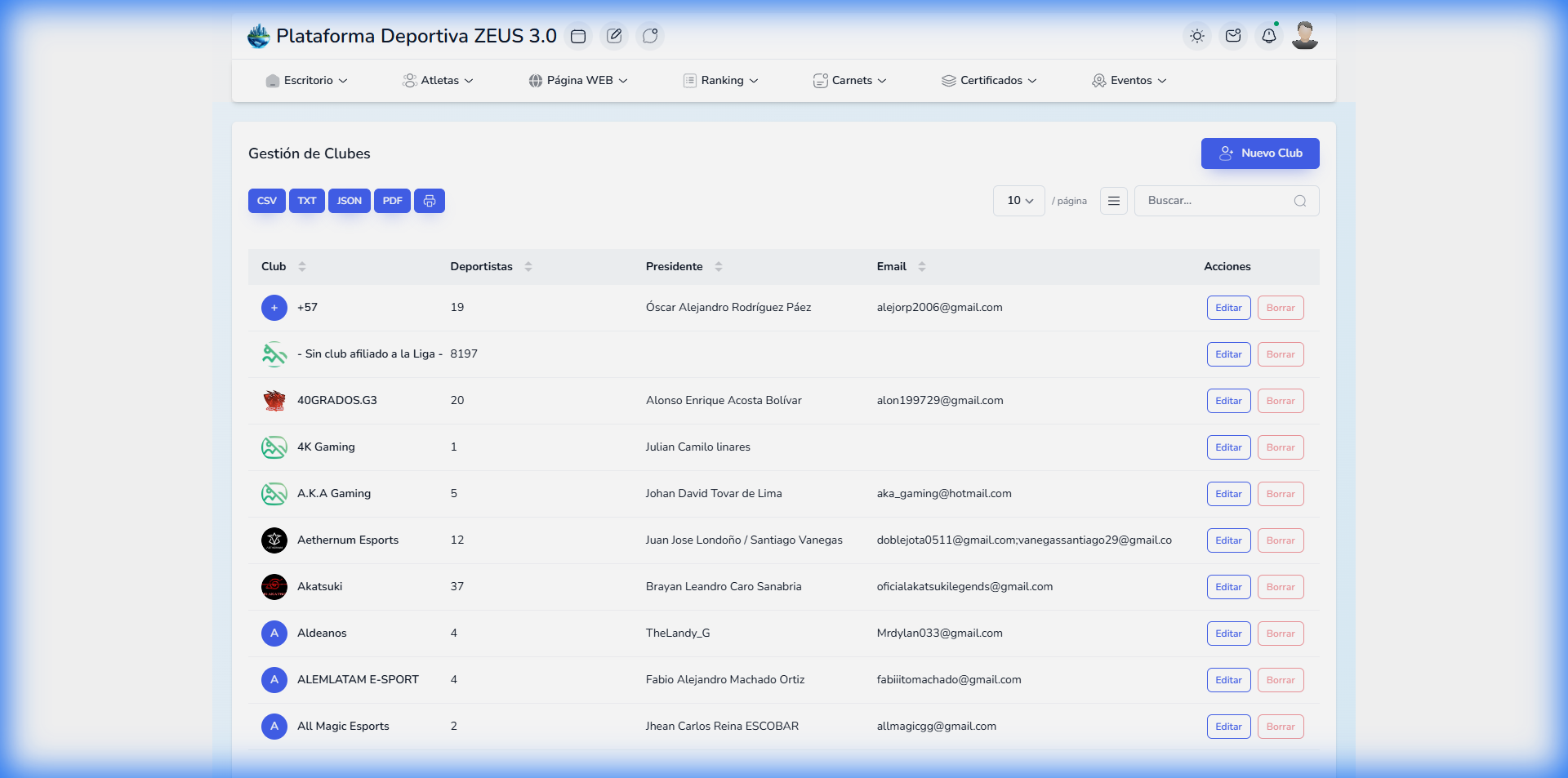Open the Certificados dropdown menu

[x=989, y=81]
